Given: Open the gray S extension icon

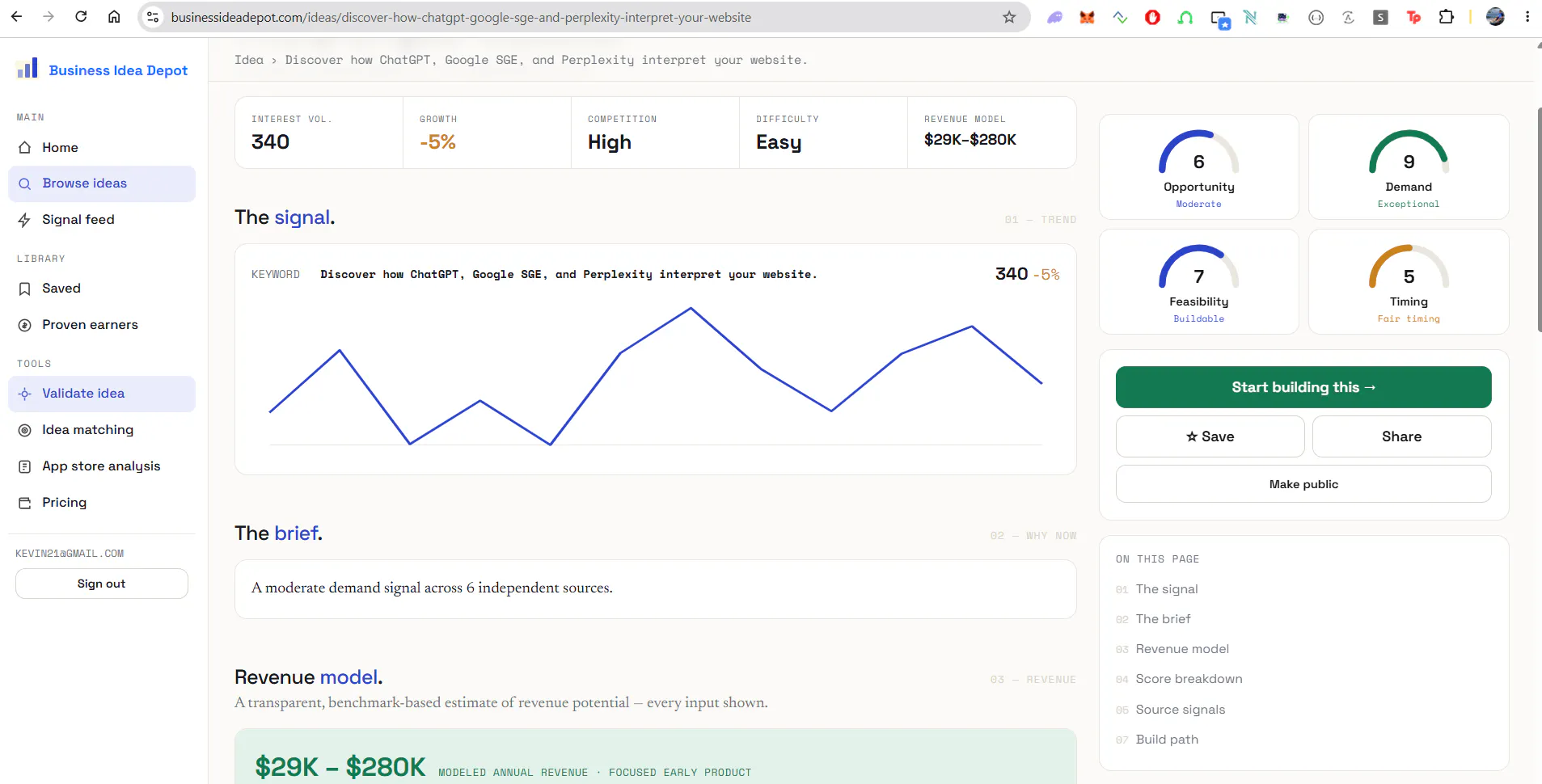Looking at the screenshot, I should tap(1381, 17).
